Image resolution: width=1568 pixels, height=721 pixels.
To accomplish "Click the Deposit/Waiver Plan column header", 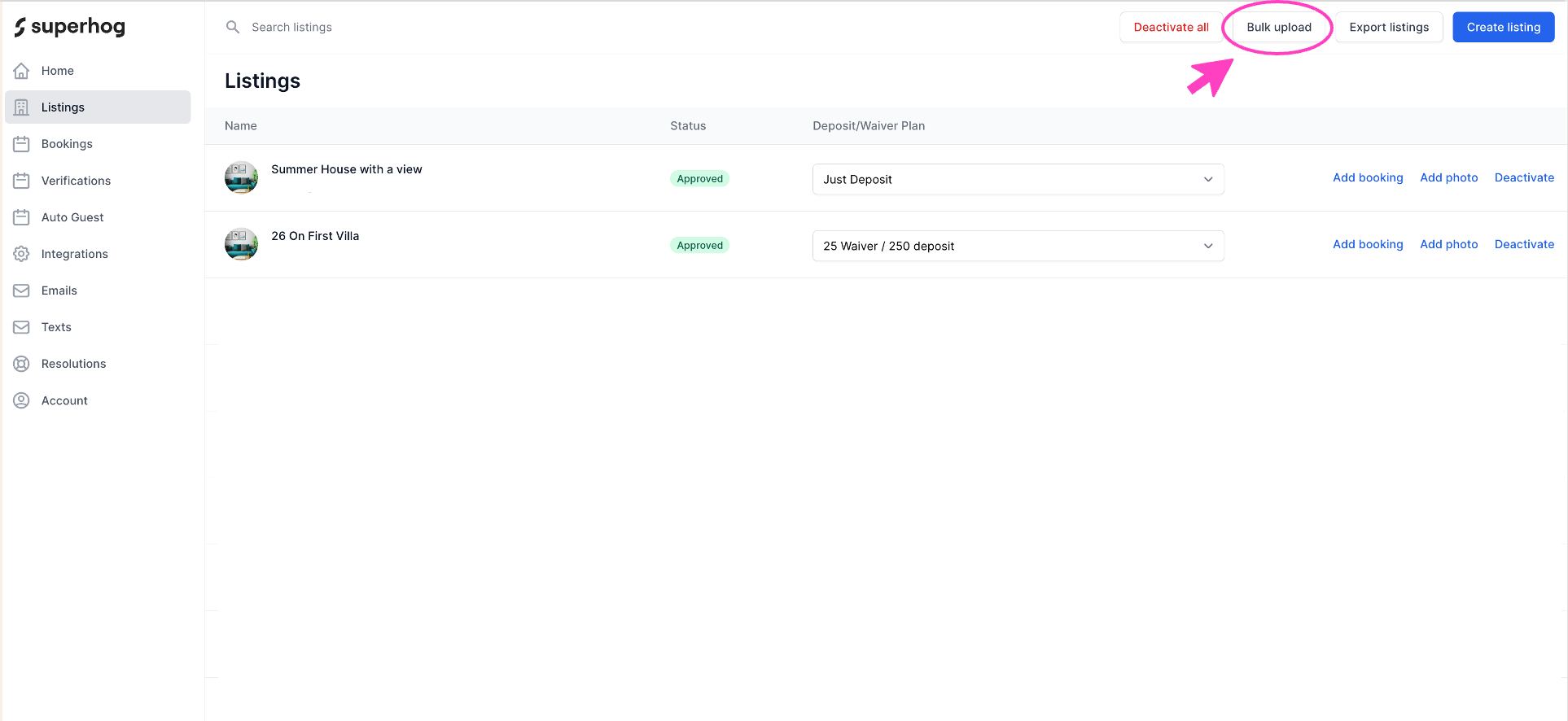I will [869, 126].
